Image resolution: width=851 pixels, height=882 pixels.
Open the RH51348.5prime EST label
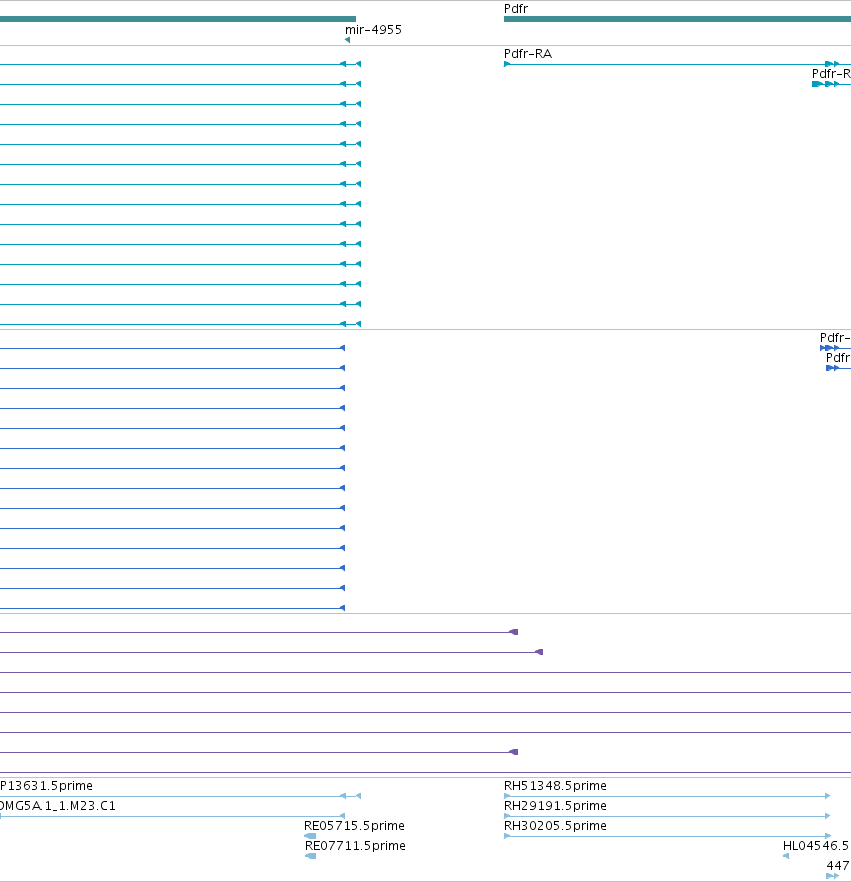[x=555, y=786]
